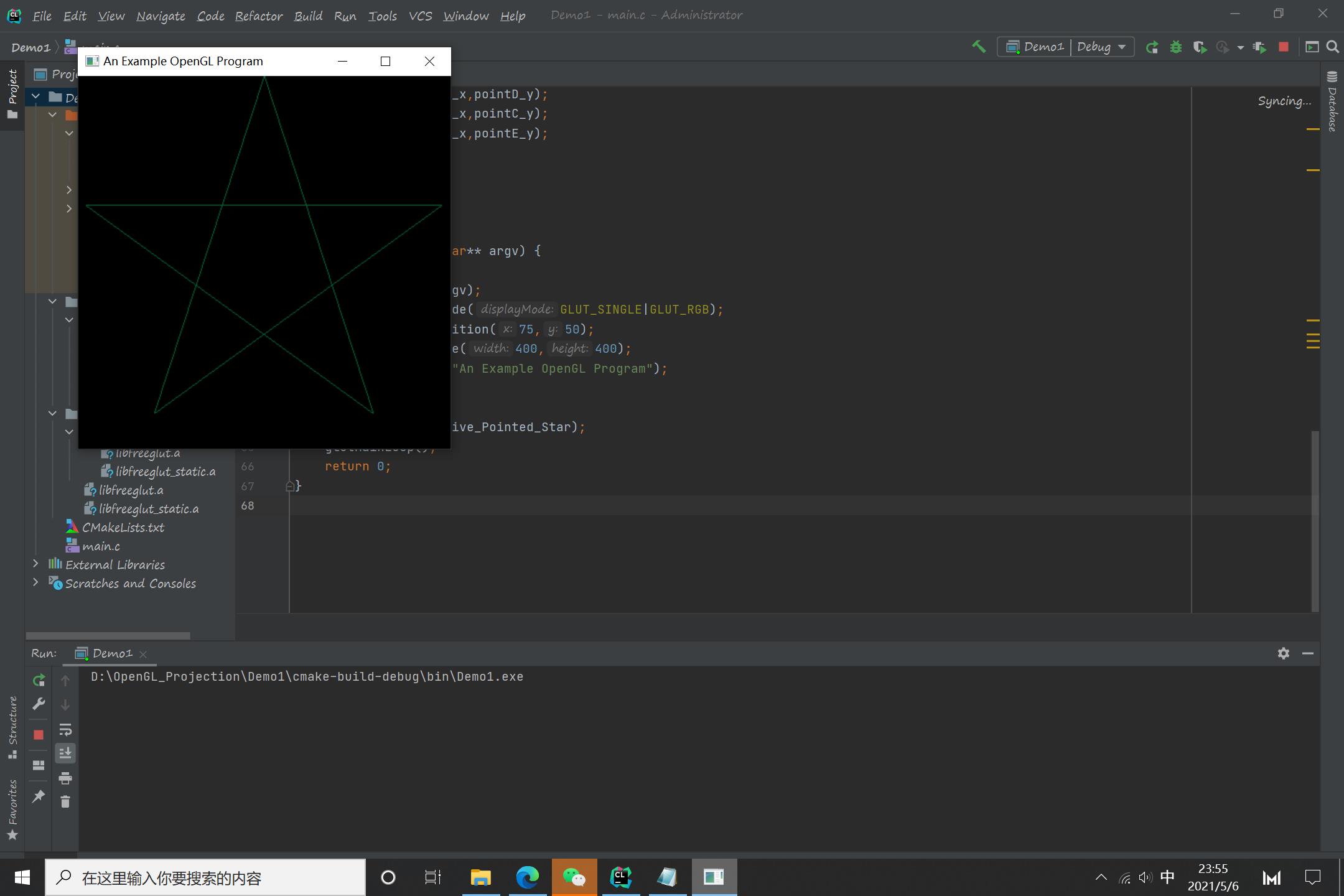Select the main.c file in project
Viewport: 1344px width, 896px height.
[101, 546]
